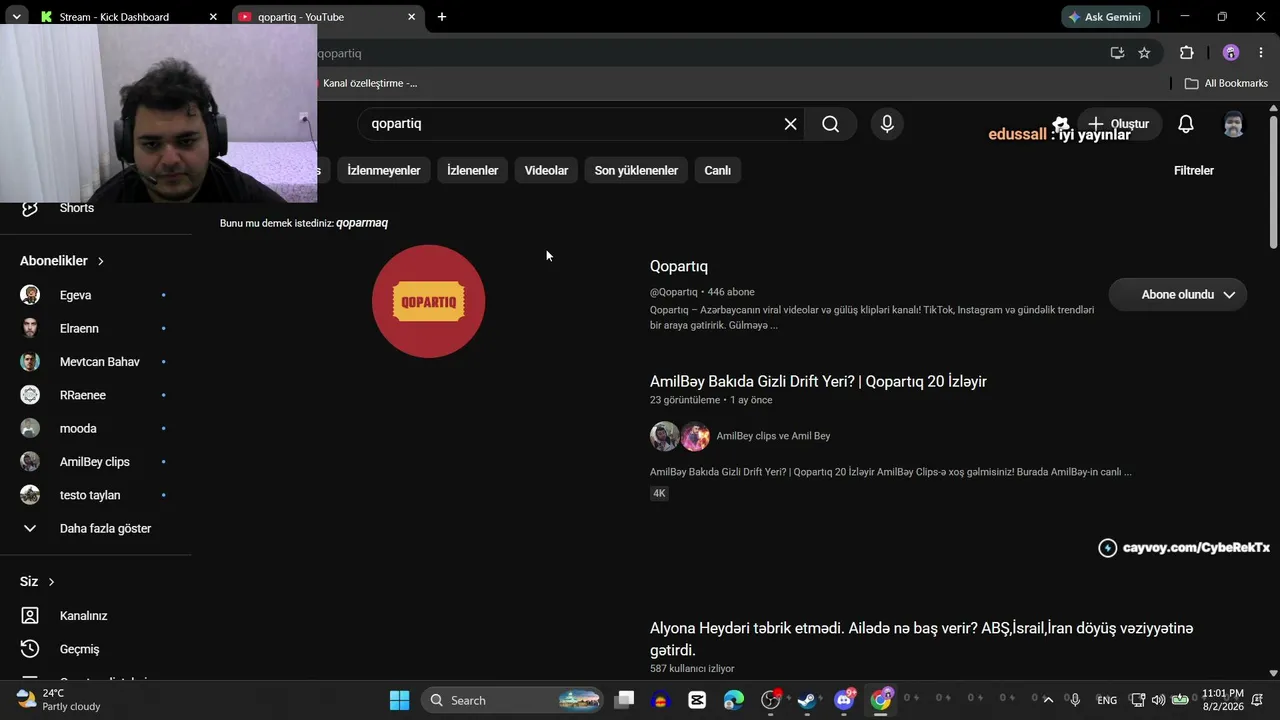Screen dimensions: 1280x720
Task: Open the Qopartiq channel logo
Action: (428, 301)
